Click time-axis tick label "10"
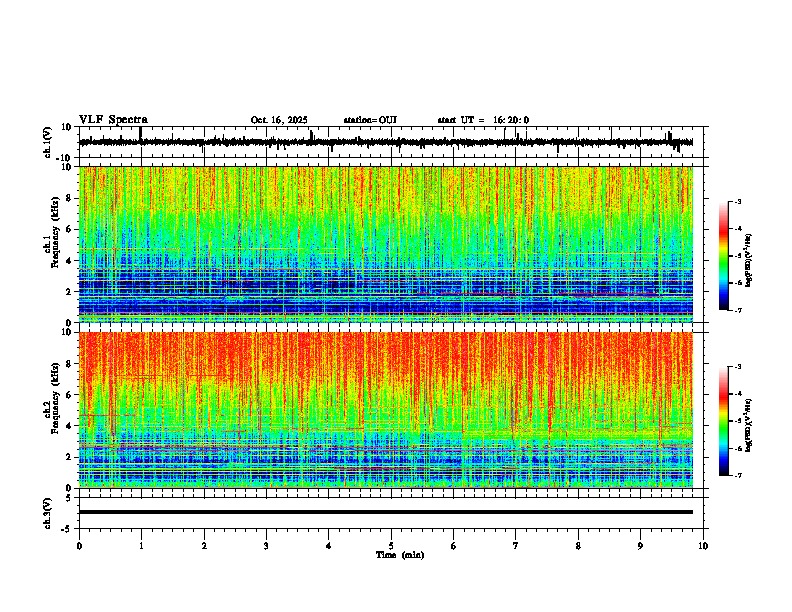The image size is (792, 612). point(703,546)
